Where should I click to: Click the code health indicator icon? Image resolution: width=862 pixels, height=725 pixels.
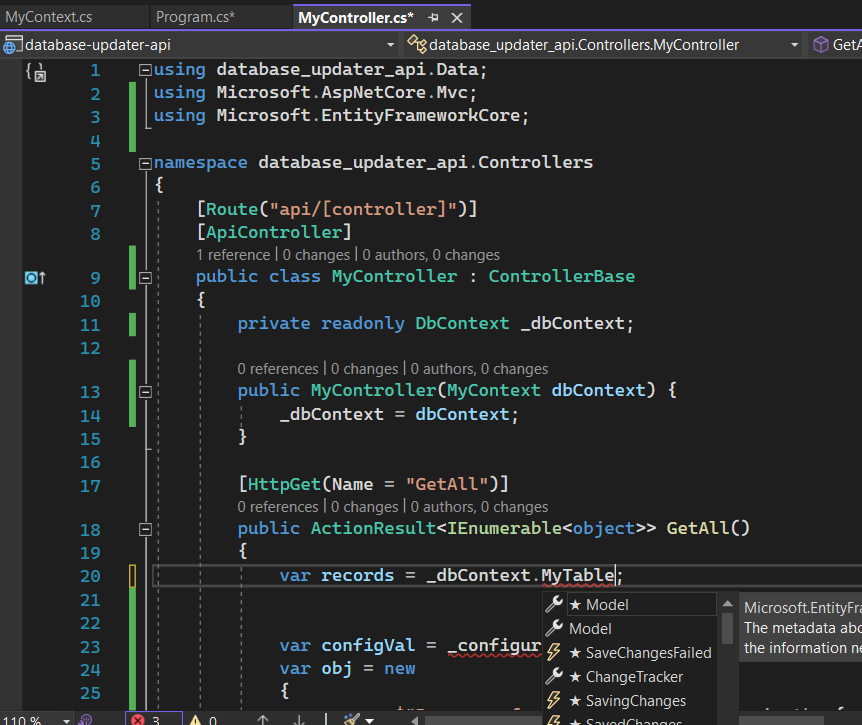point(85,720)
